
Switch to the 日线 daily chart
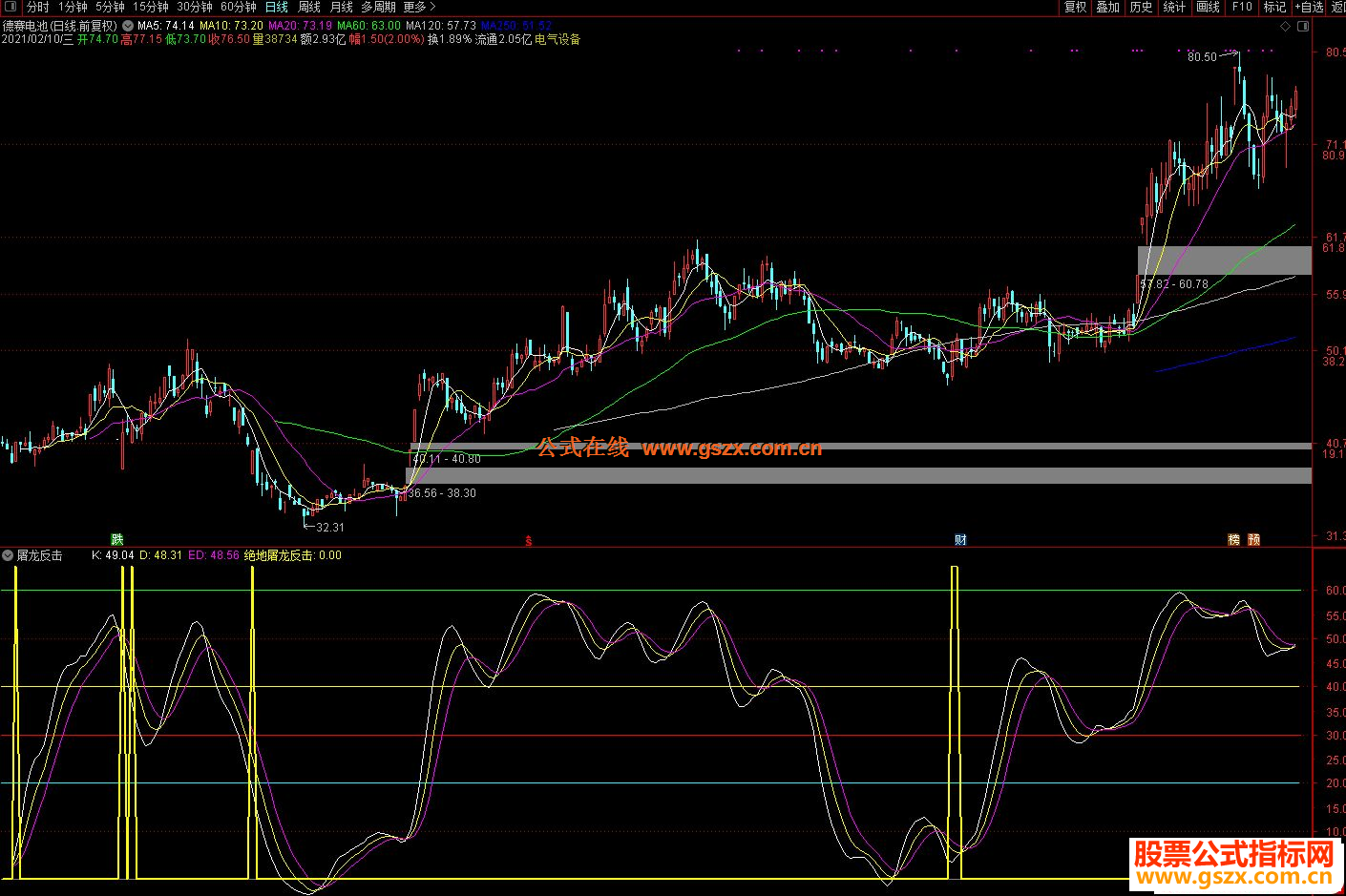click(276, 7)
